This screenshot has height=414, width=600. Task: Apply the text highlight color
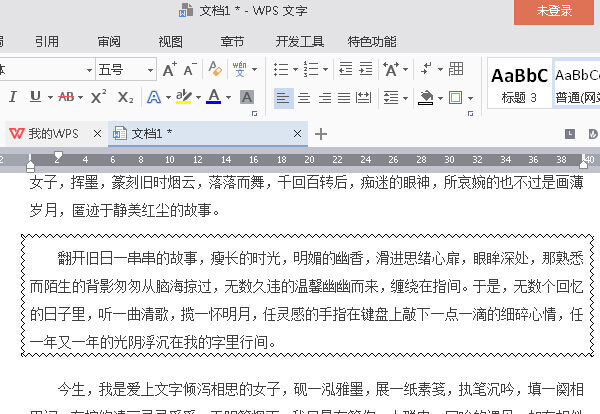183,97
